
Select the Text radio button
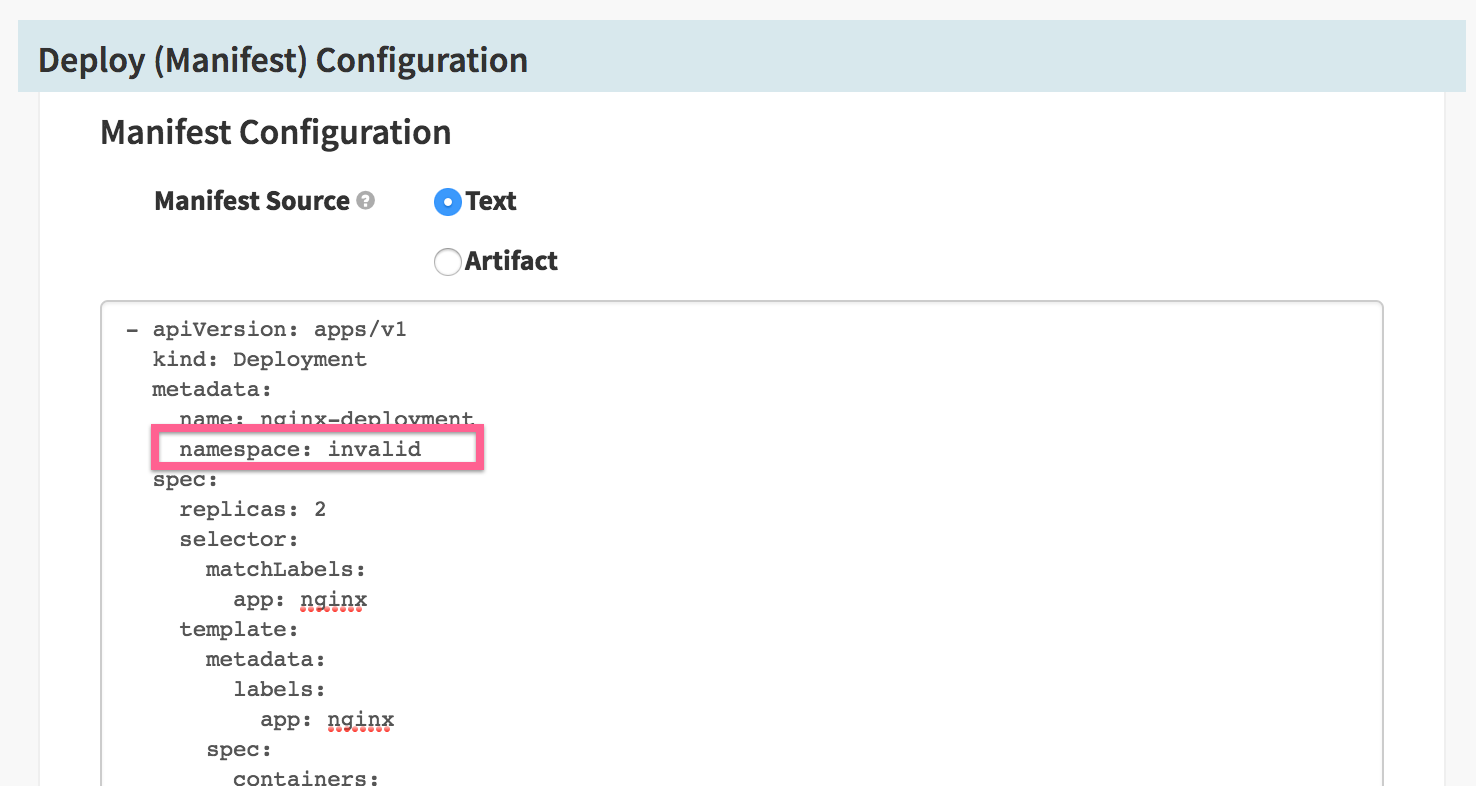tap(447, 202)
